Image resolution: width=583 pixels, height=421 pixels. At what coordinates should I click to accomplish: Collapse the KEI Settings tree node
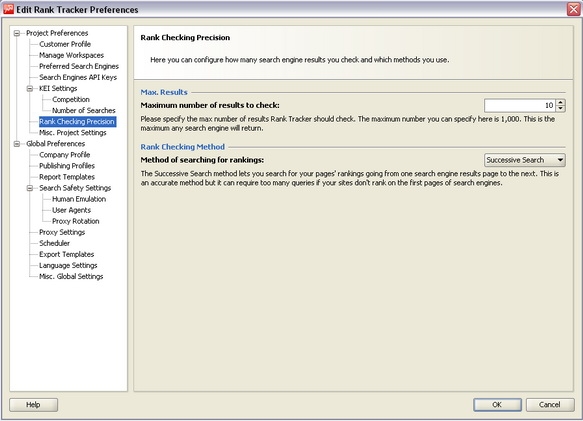point(30,89)
